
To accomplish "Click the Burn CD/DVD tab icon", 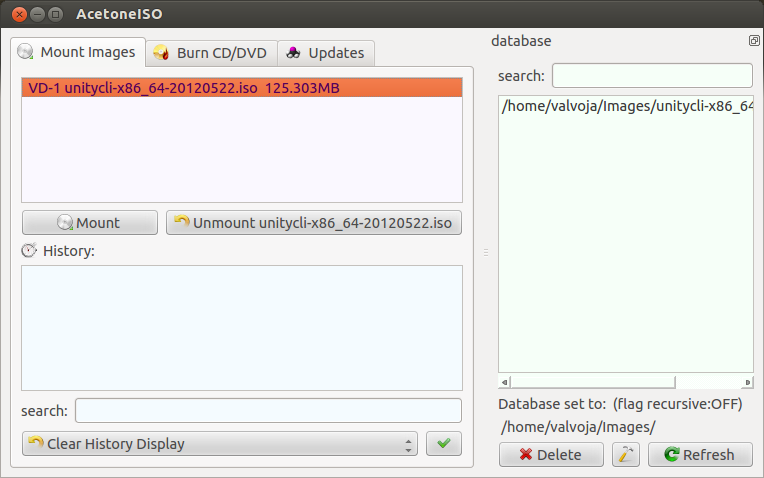I will click(x=160, y=53).
